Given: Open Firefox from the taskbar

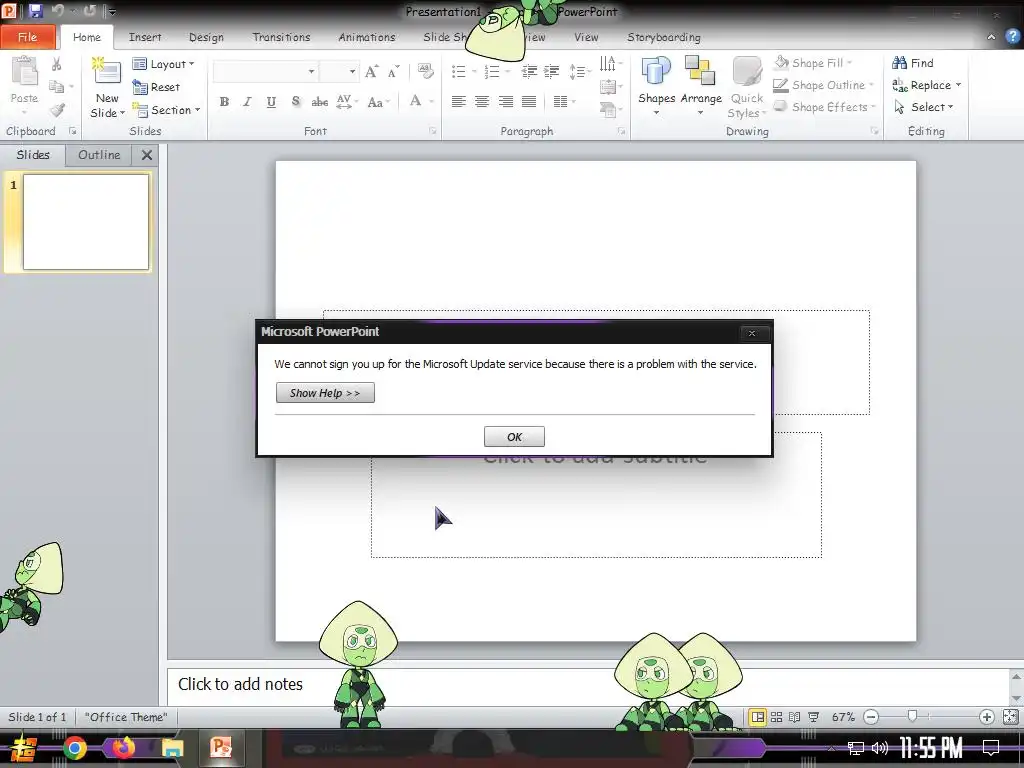Looking at the screenshot, I should [123, 748].
